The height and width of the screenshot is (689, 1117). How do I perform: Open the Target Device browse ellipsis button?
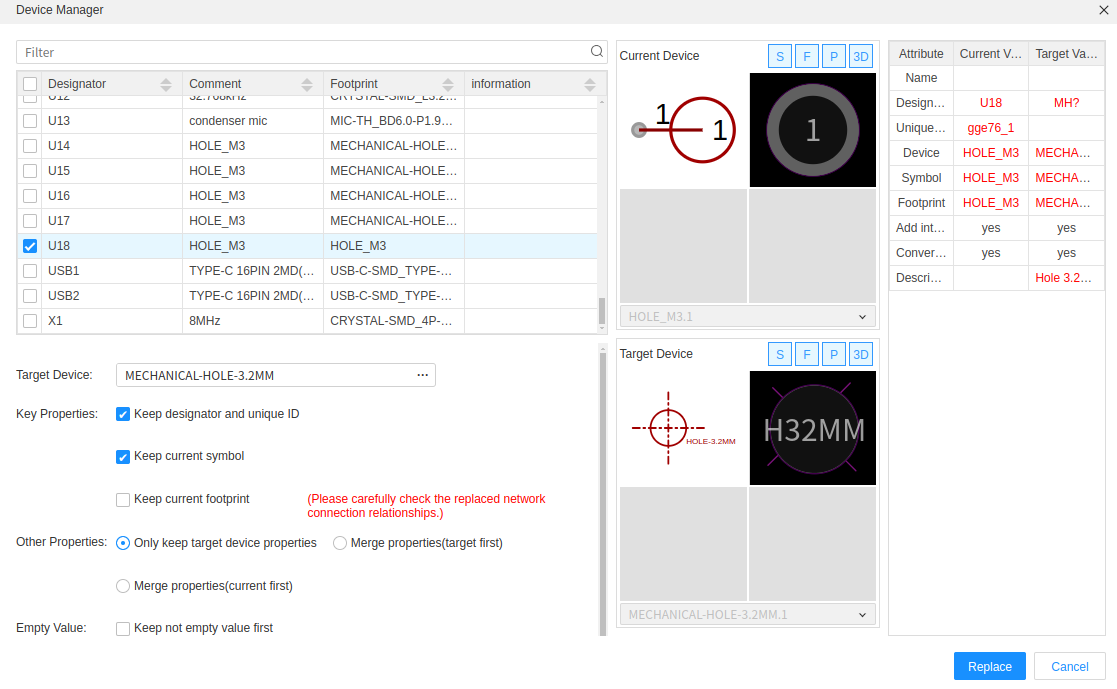click(x=422, y=375)
